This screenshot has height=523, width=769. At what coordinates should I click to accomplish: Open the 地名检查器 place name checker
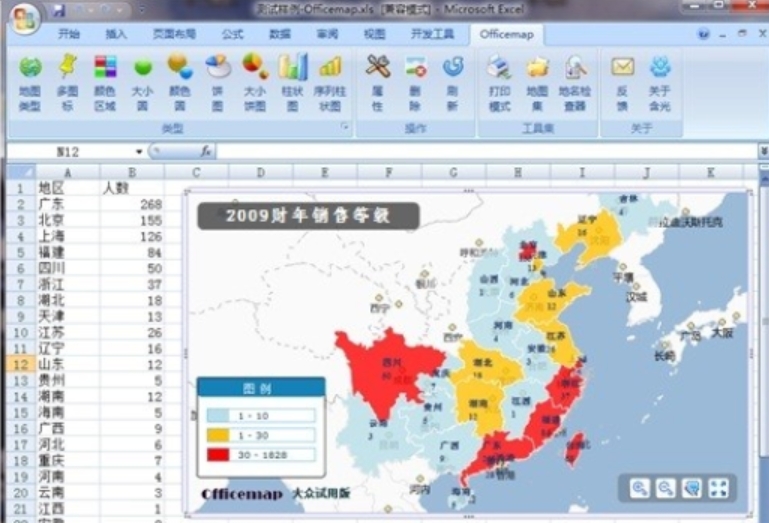pos(574,79)
